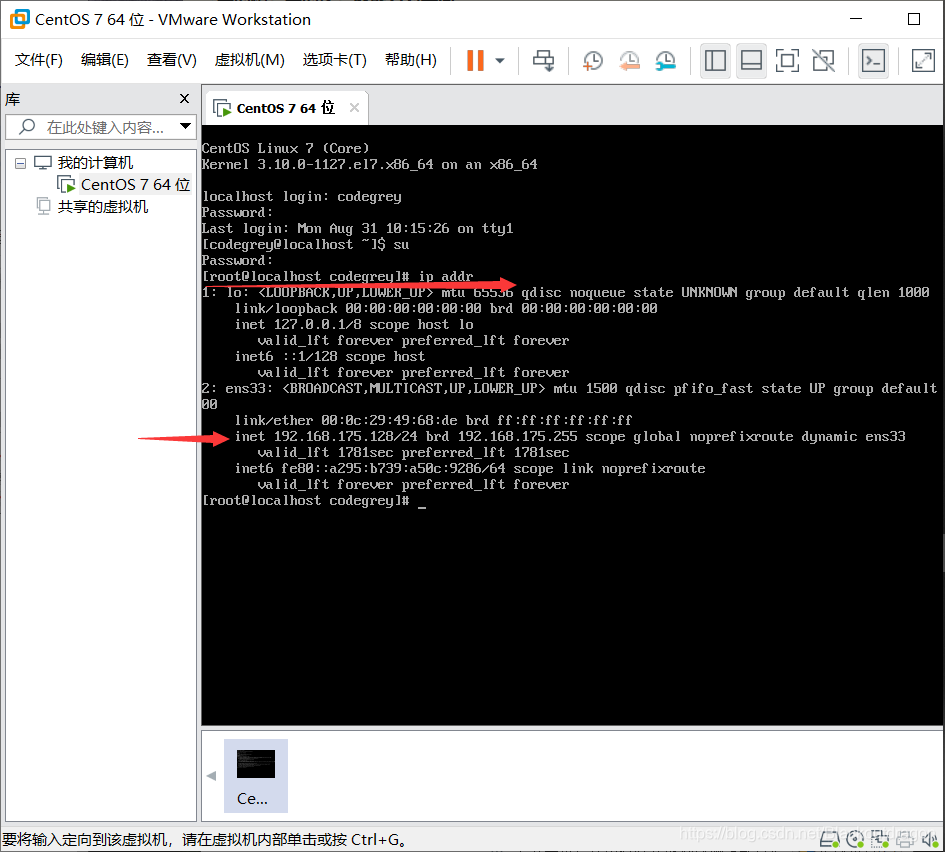Open the library search filter dropdown

185,127
